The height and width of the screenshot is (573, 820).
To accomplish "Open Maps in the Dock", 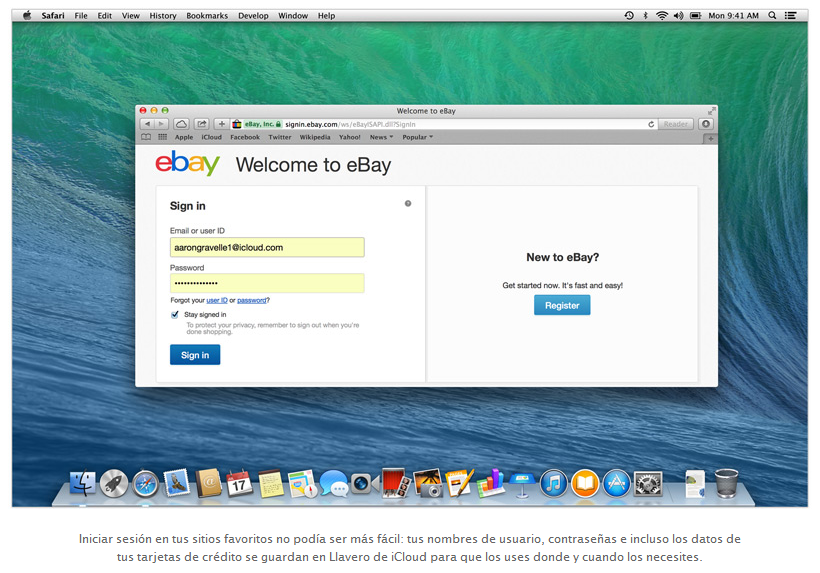I will [x=302, y=484].
